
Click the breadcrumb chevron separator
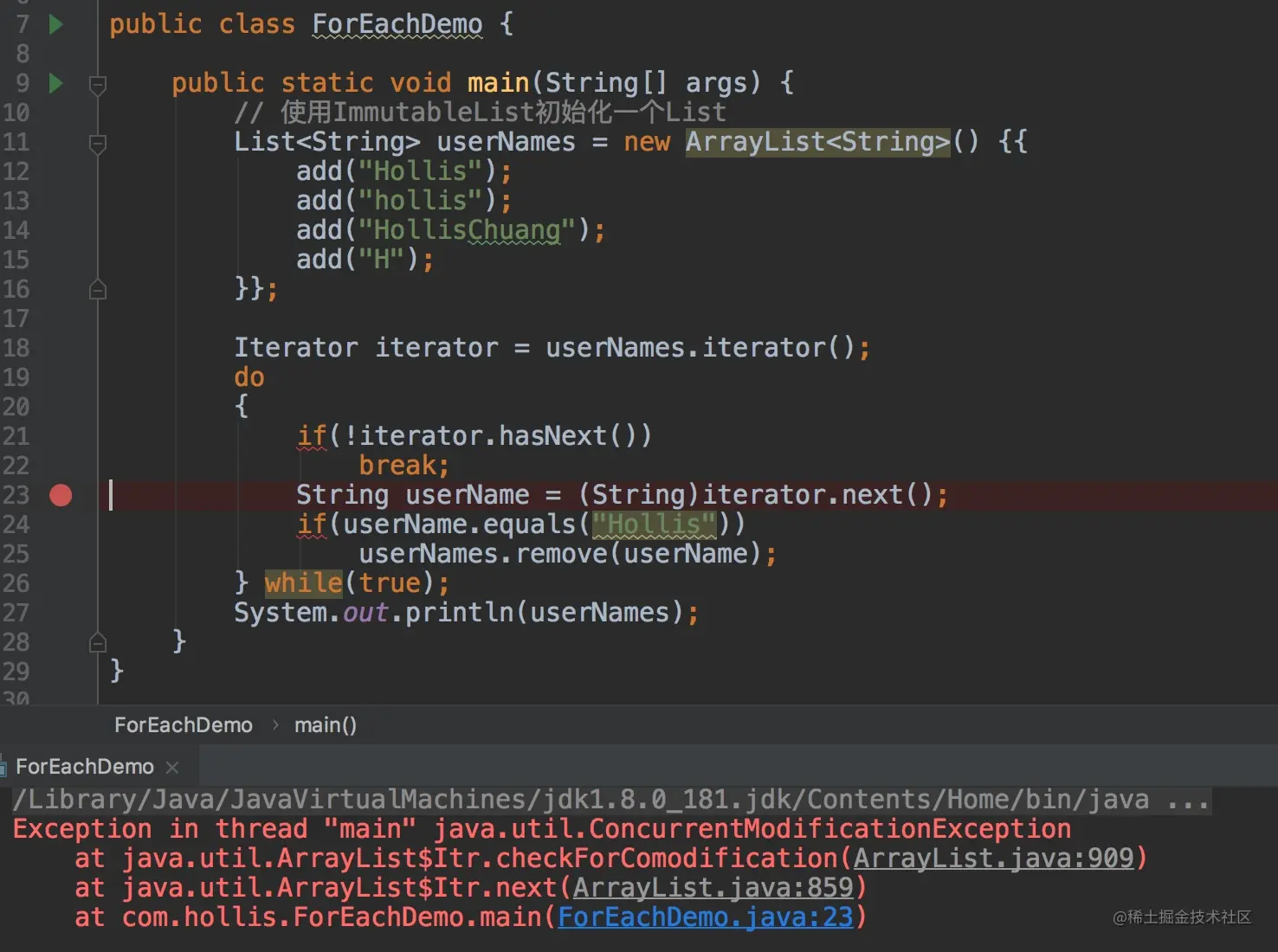275,725
